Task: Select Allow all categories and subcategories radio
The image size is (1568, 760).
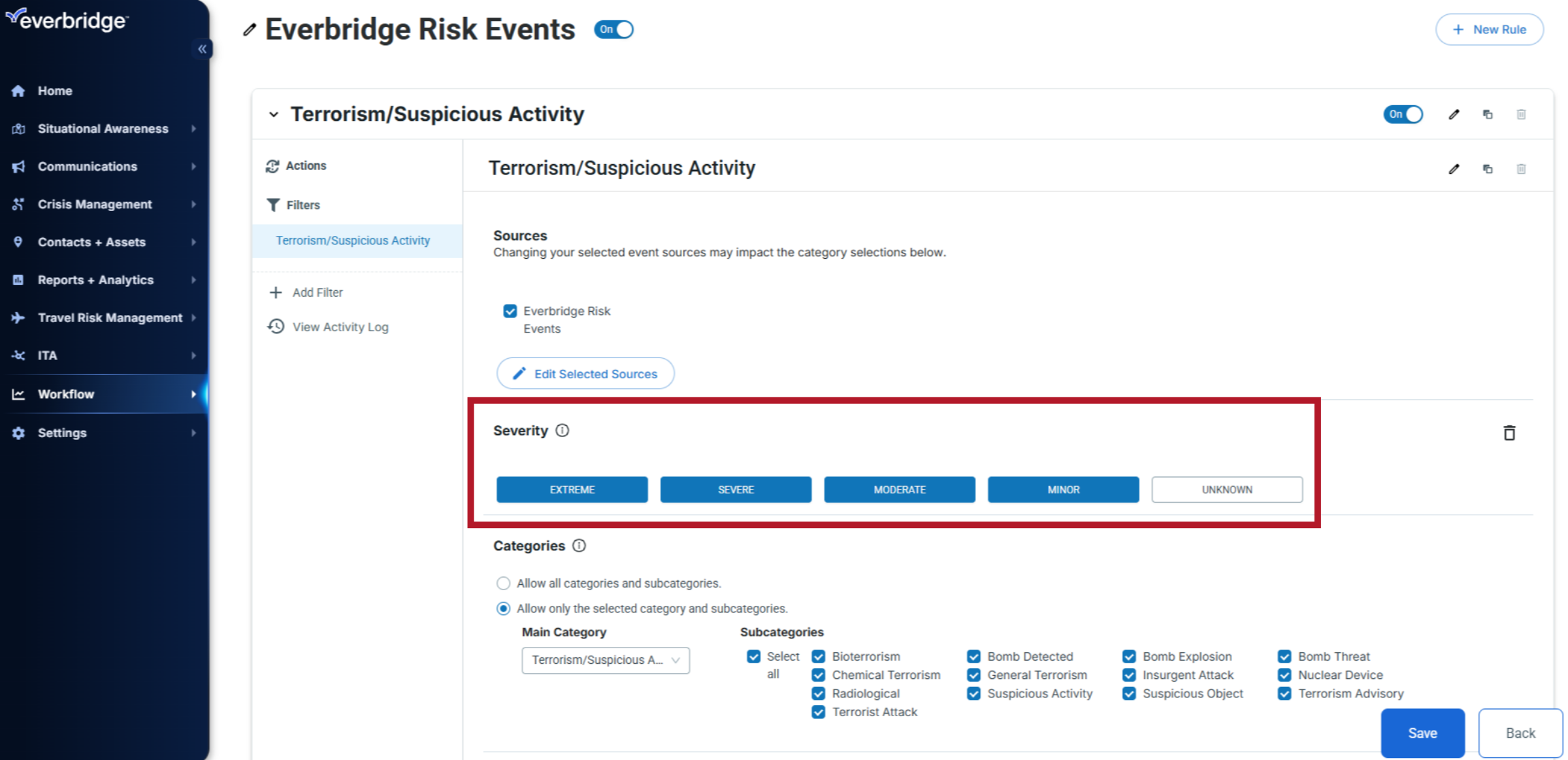Action: pyautogui.click(x=503, y=583)
